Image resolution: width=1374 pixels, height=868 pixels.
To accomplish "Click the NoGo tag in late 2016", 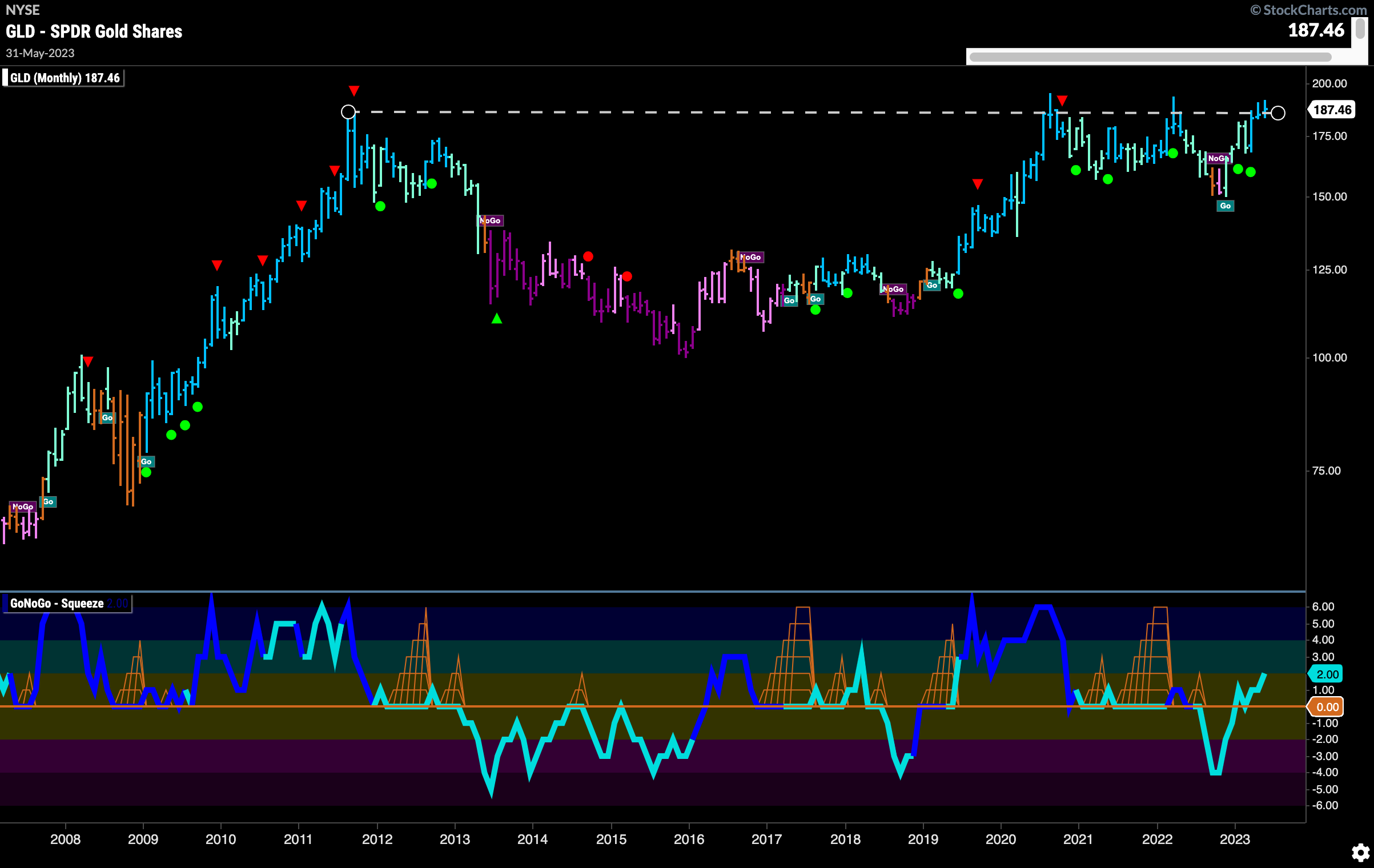I will [750, 258].
